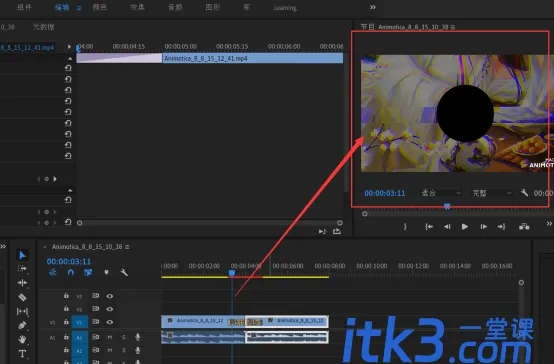Play audio only in Effect Controls
Screen dimensions: 554x364
pos(322,231)
